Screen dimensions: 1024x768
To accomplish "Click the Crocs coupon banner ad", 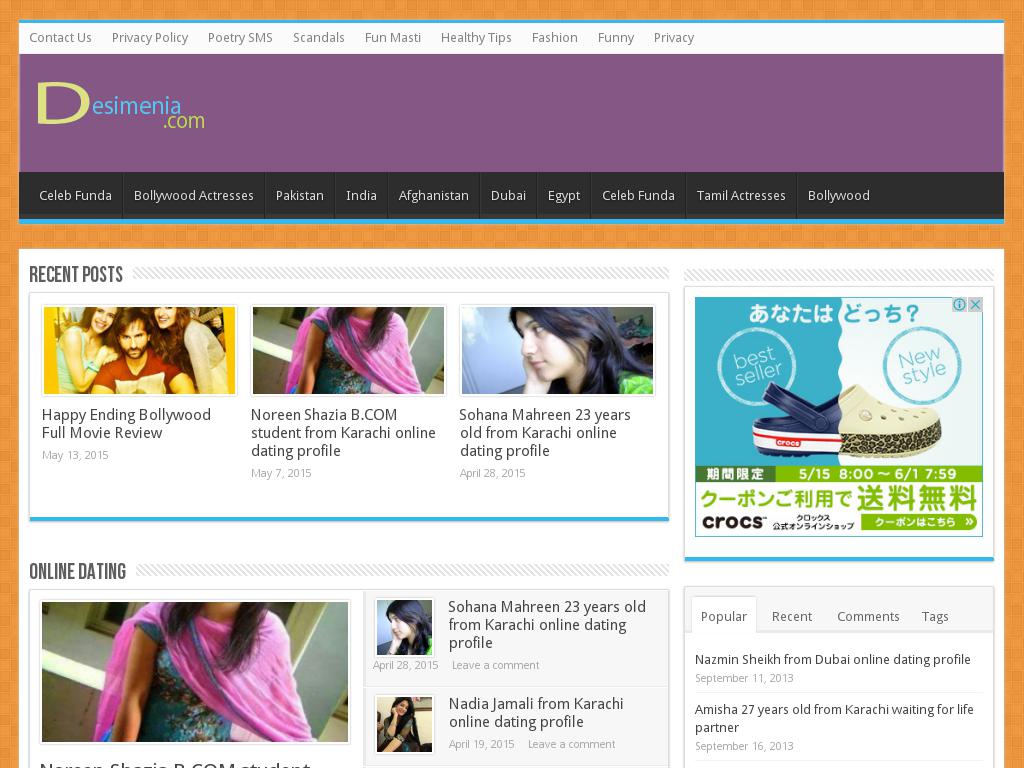I will pos(839,417).
